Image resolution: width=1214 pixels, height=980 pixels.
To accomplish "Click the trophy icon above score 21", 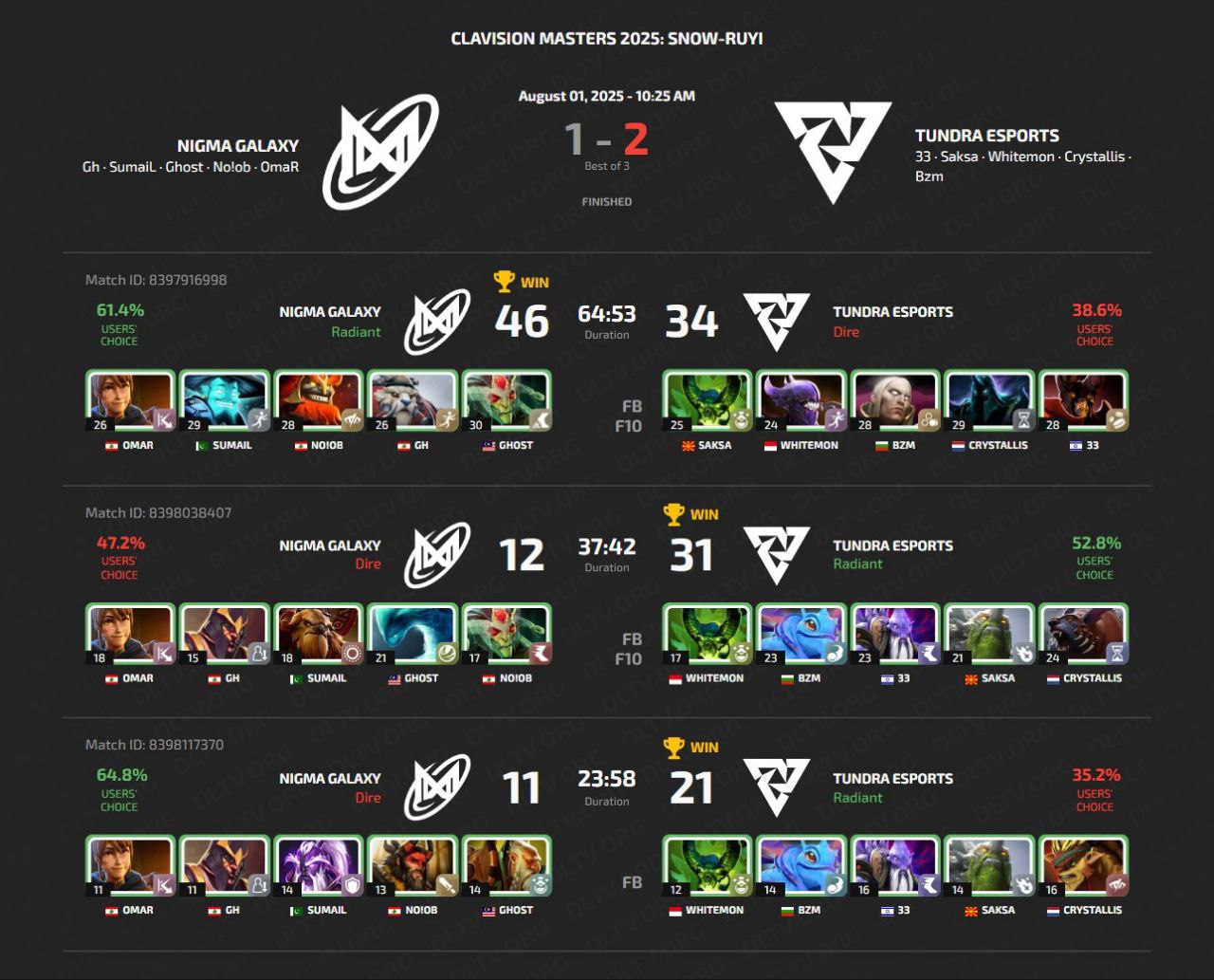I will click(673, 748).
